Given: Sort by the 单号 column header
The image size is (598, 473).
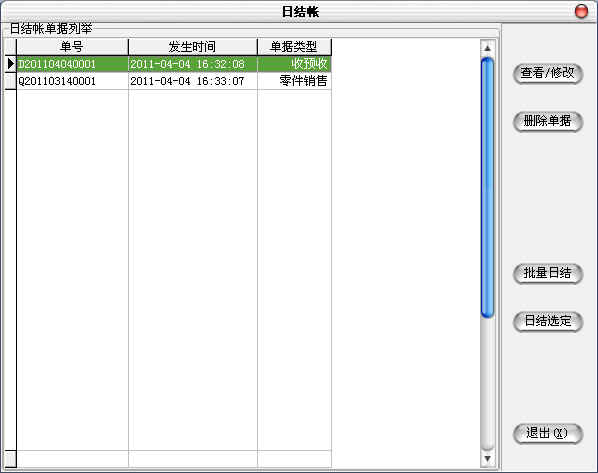Looking at the screenshot, I should coord(72,47).
